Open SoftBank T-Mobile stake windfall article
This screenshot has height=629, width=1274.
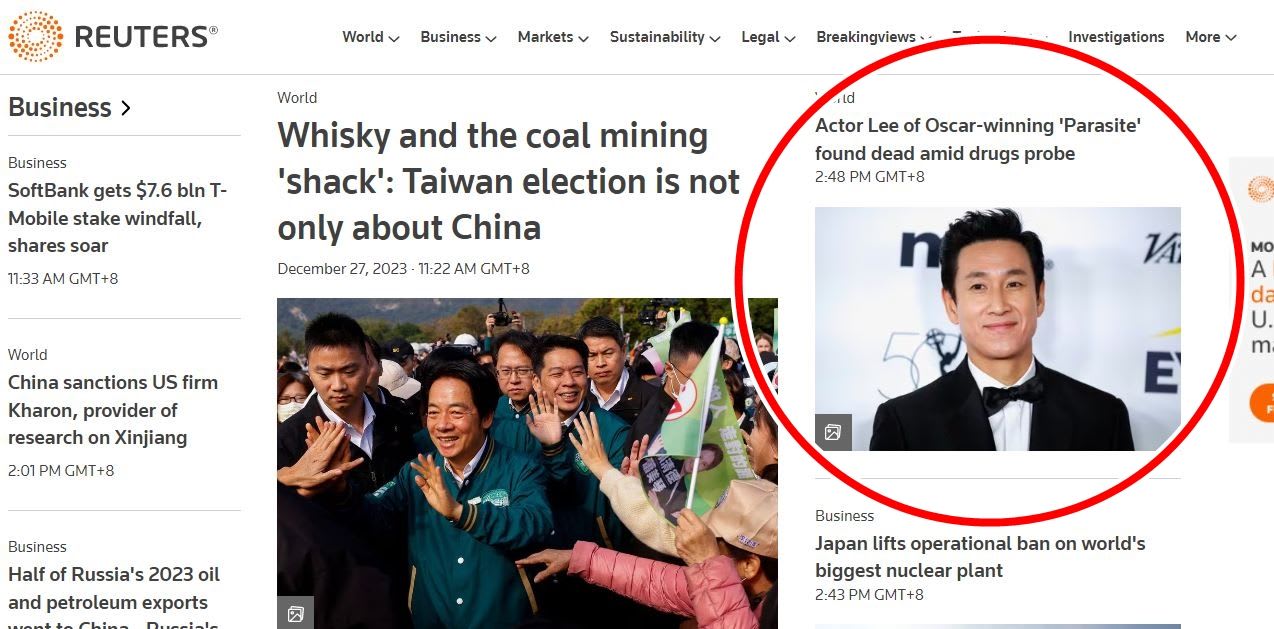118,217
